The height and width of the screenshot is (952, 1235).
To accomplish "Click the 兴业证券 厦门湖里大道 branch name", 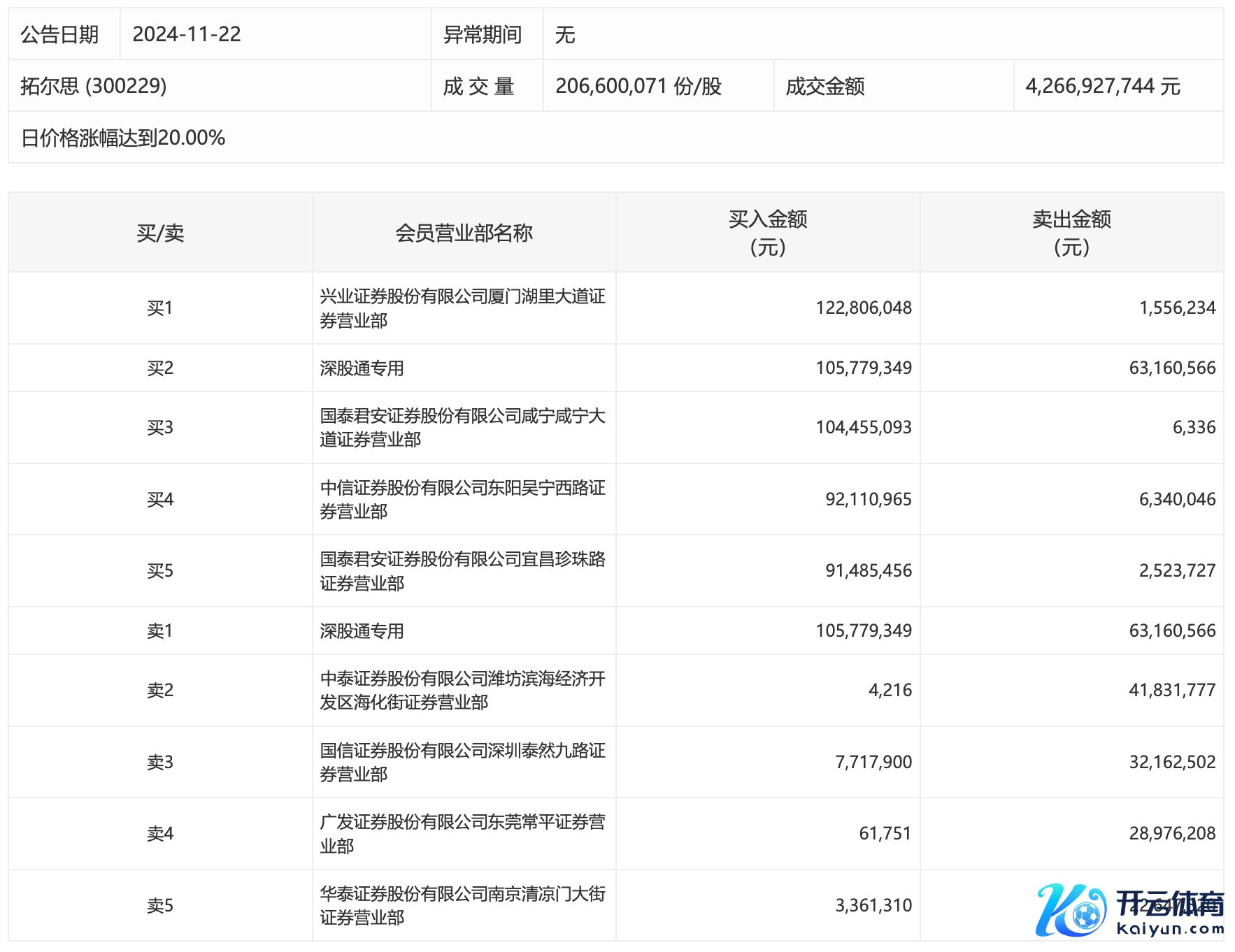I will tap(462, 308).
